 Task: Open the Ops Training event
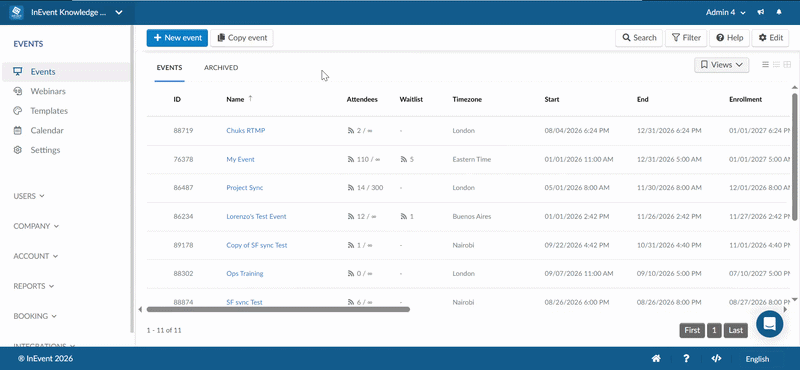point(245,274)
